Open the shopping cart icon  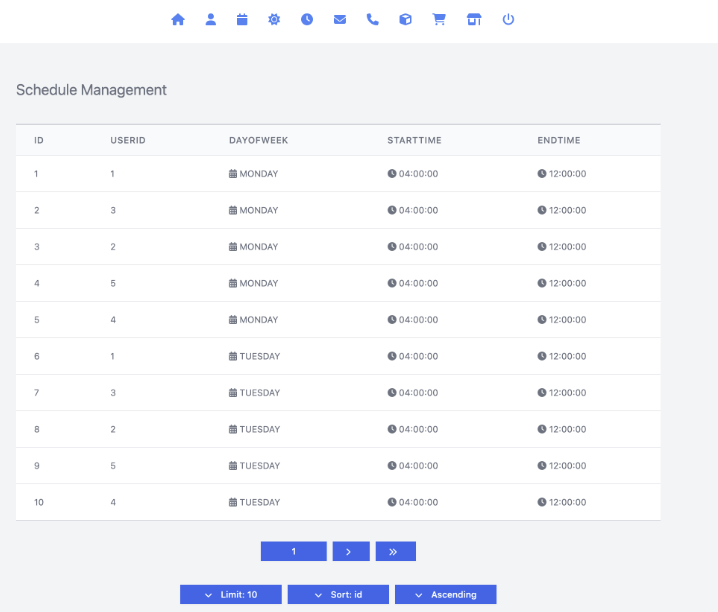438,19
